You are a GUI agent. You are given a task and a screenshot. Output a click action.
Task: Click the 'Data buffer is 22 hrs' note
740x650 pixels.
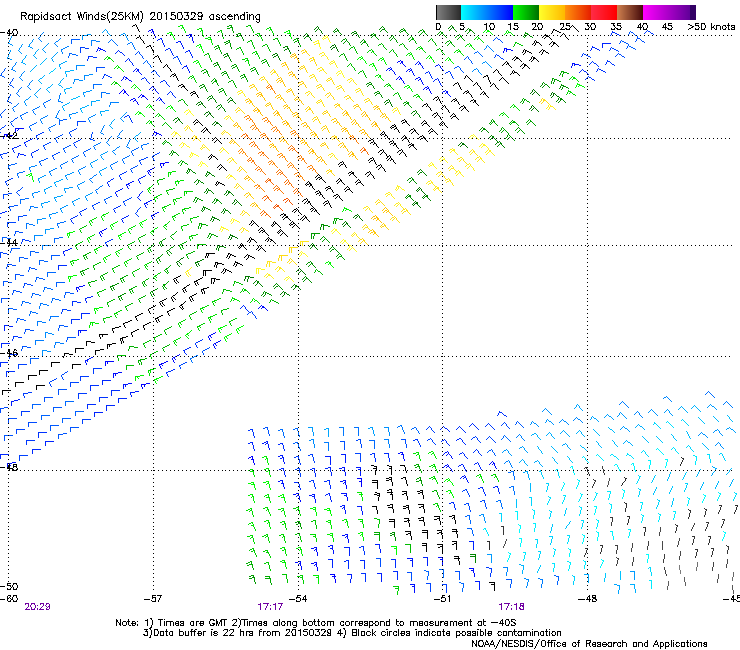(212, 633)
